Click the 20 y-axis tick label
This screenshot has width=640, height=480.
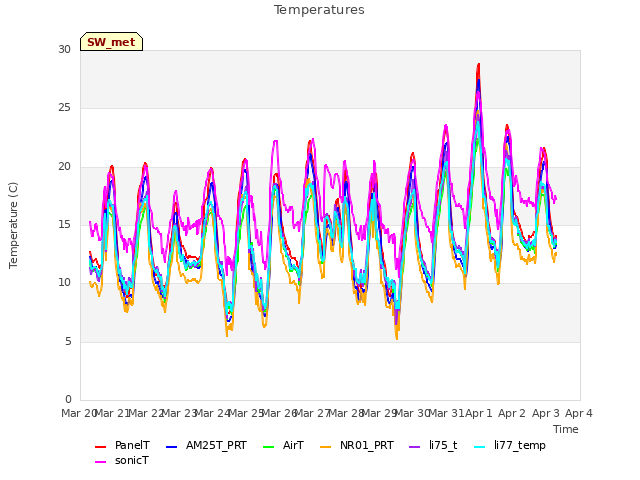click(x=64, y=167)
